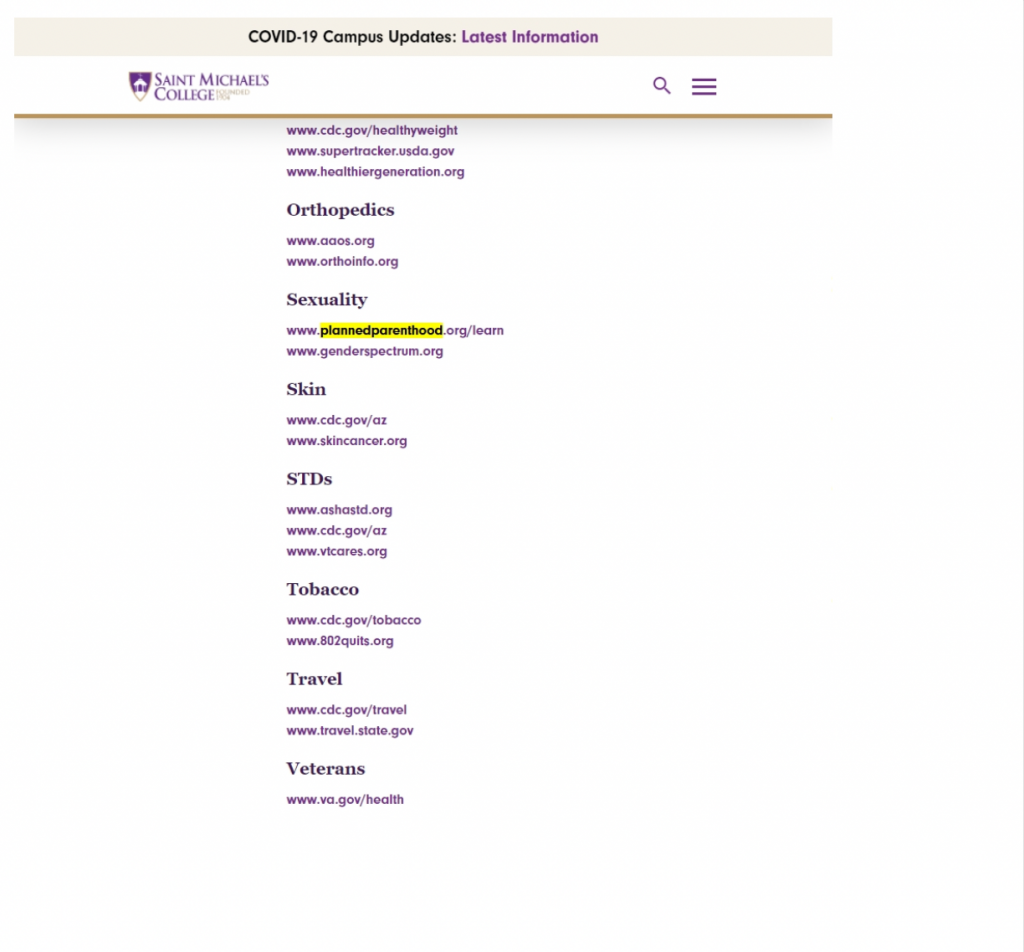Open www.aaos.org Orthopedics link
Viewport: 1024px width, 952px height.
click(x=330, y=241)
